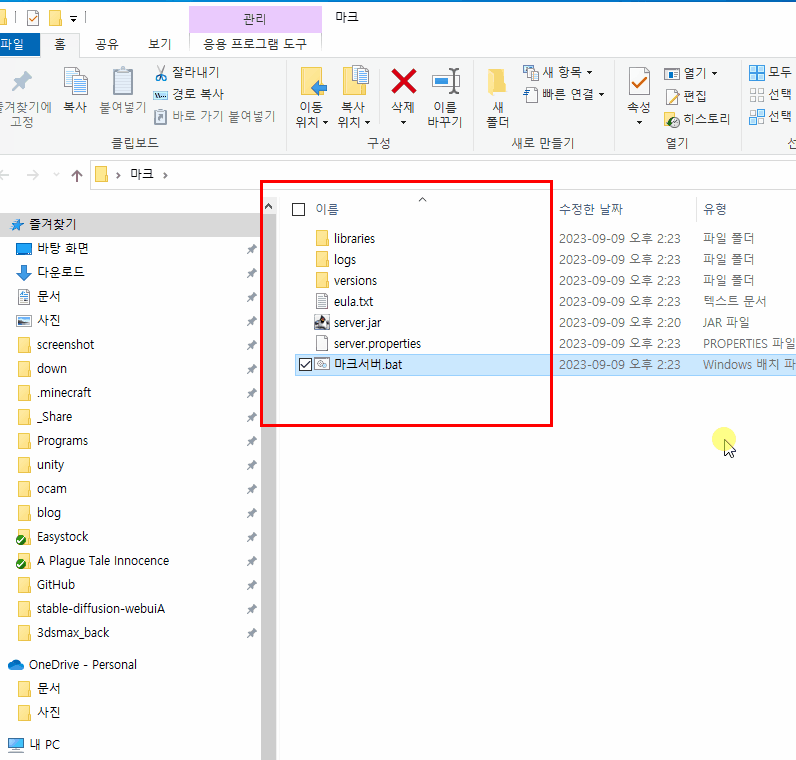Click the Back arrow navigation button
The width and height of the screenshot is (796, 760).
[5, 176]
